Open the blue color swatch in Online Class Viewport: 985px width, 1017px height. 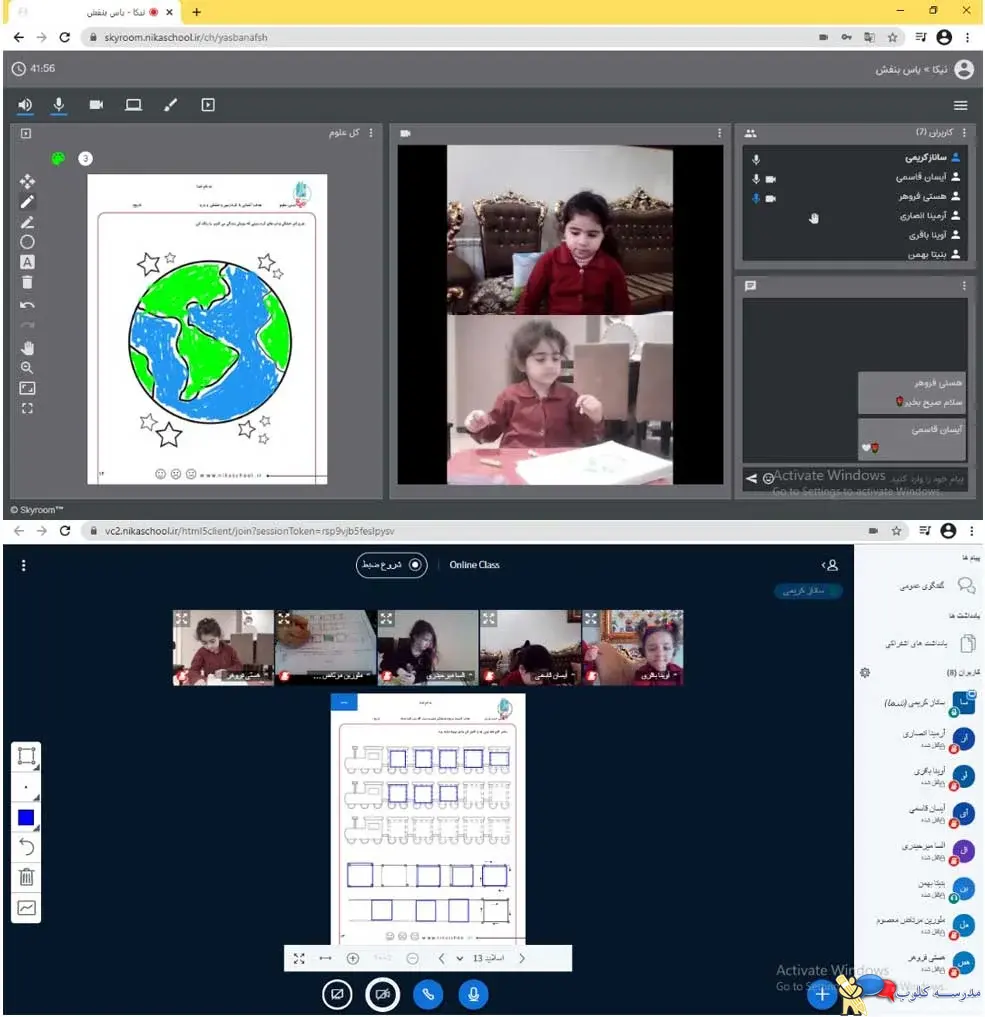tap(27, 817)
